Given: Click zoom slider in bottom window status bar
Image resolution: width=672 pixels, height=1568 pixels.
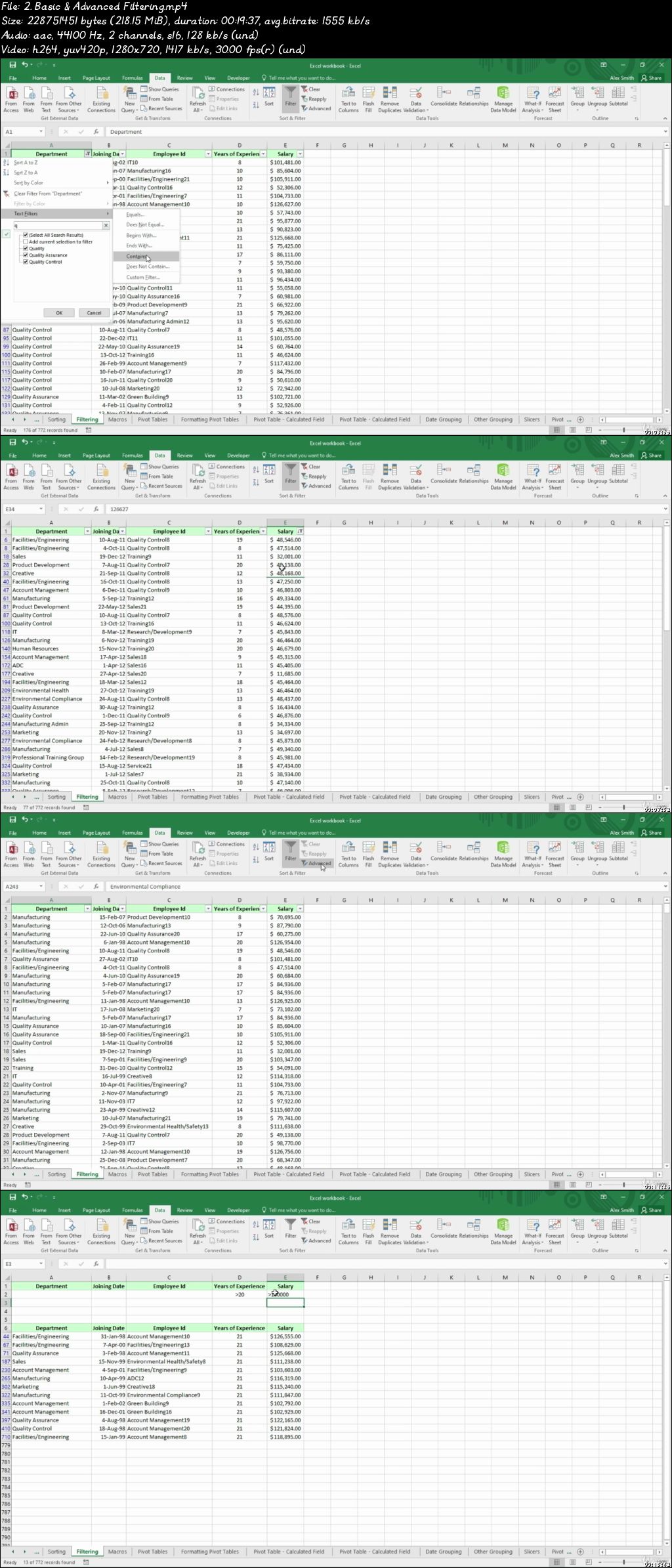Looking at the screenshot, I should [623, 1562].
